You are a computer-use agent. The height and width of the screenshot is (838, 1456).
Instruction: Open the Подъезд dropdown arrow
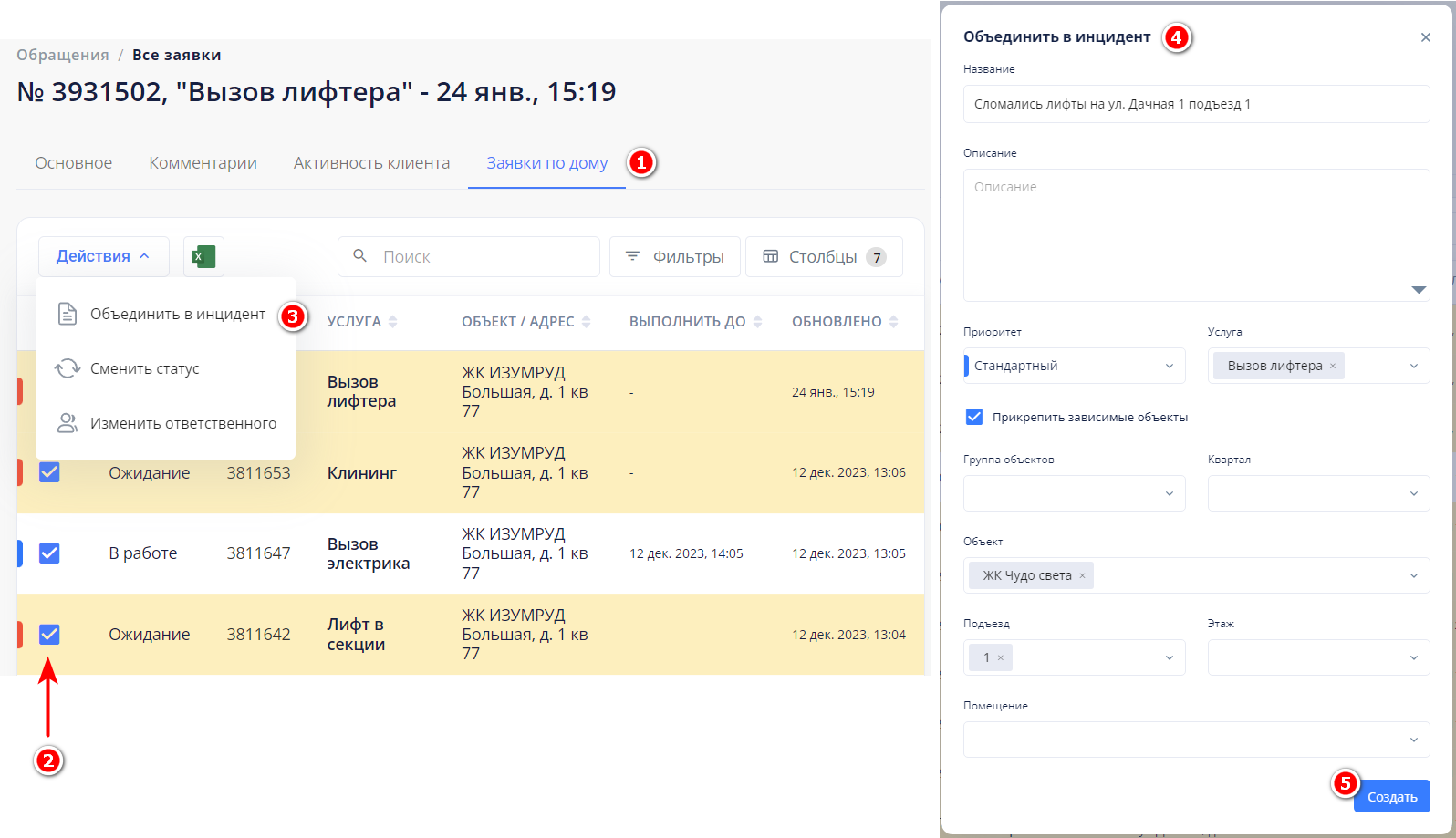click(1170, 657)
